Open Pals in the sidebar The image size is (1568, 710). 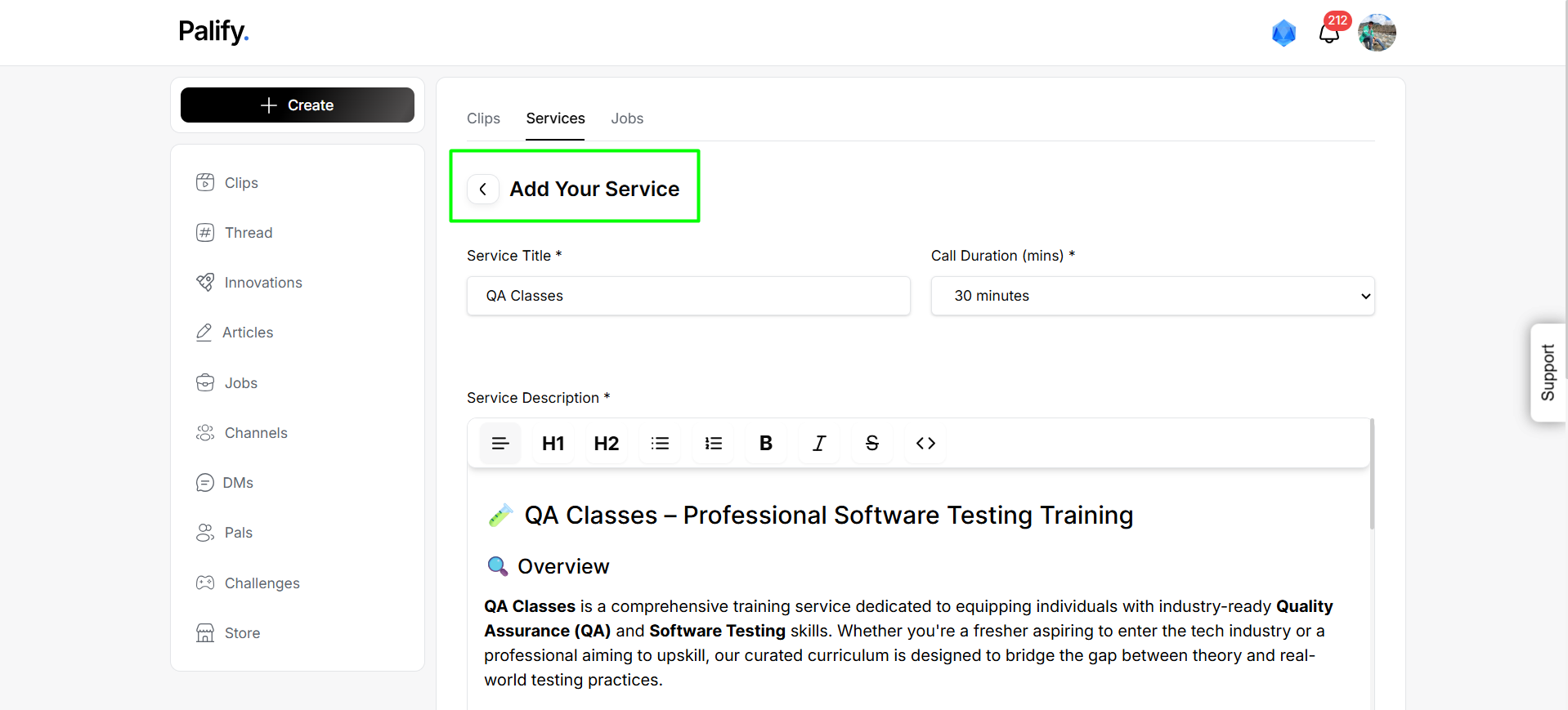(x=225, y=533)
